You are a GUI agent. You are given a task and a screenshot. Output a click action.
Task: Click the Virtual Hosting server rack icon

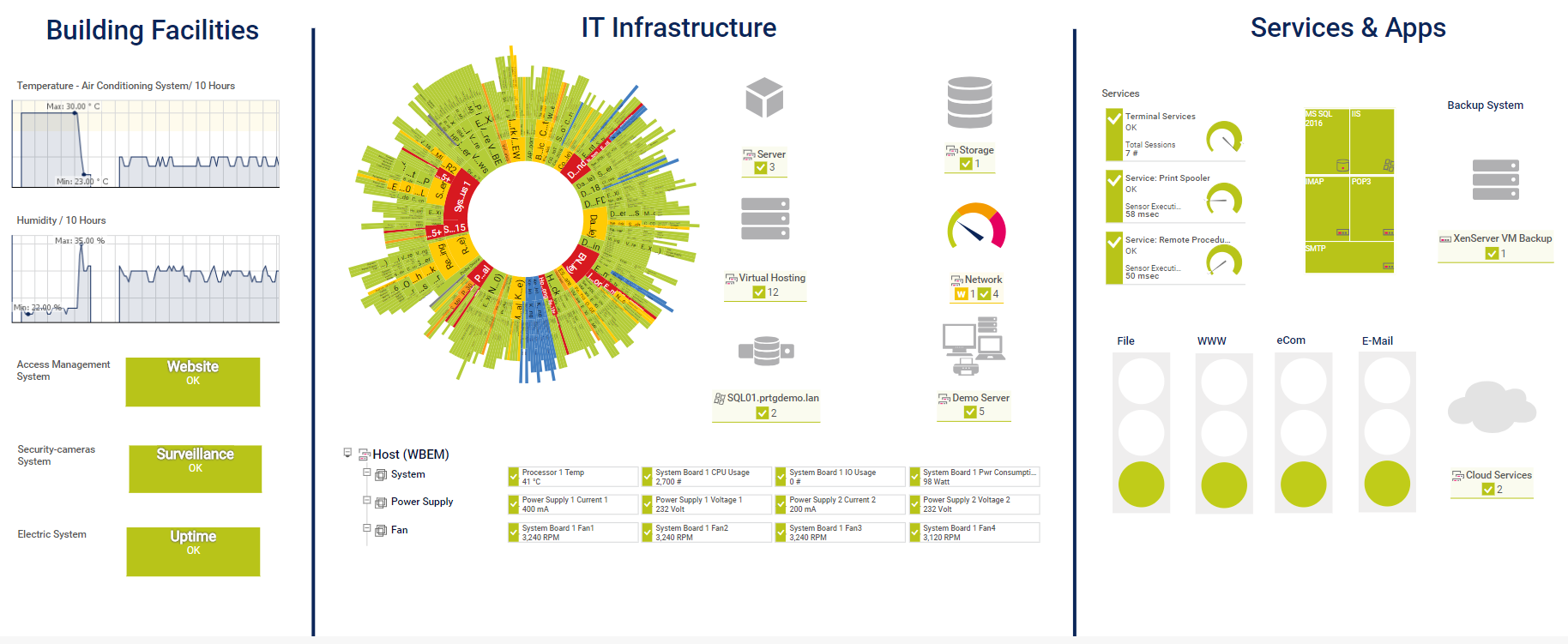tap(765, 219)
